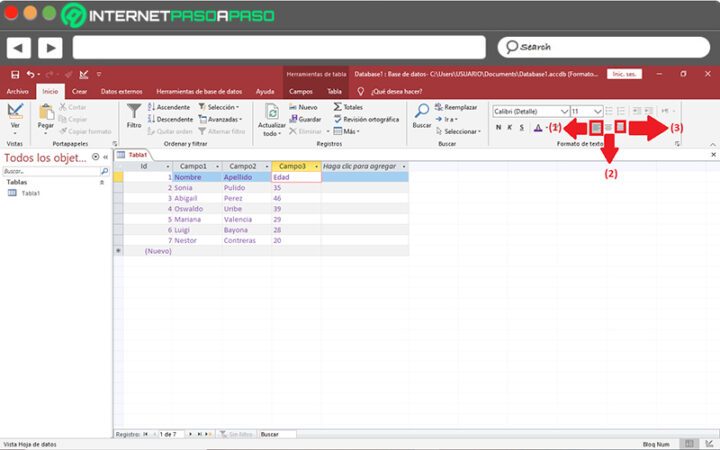Click the Filtro funnel icon
Image resolution: width=720 pixels, height=450 pixels.
click(x=134, y=111)
